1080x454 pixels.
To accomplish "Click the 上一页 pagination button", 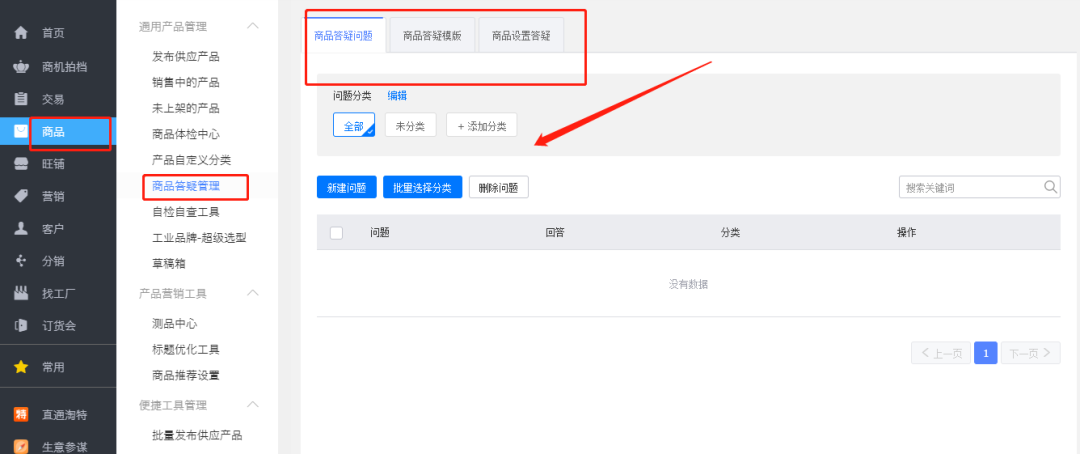I will click(x=941, y=353).
